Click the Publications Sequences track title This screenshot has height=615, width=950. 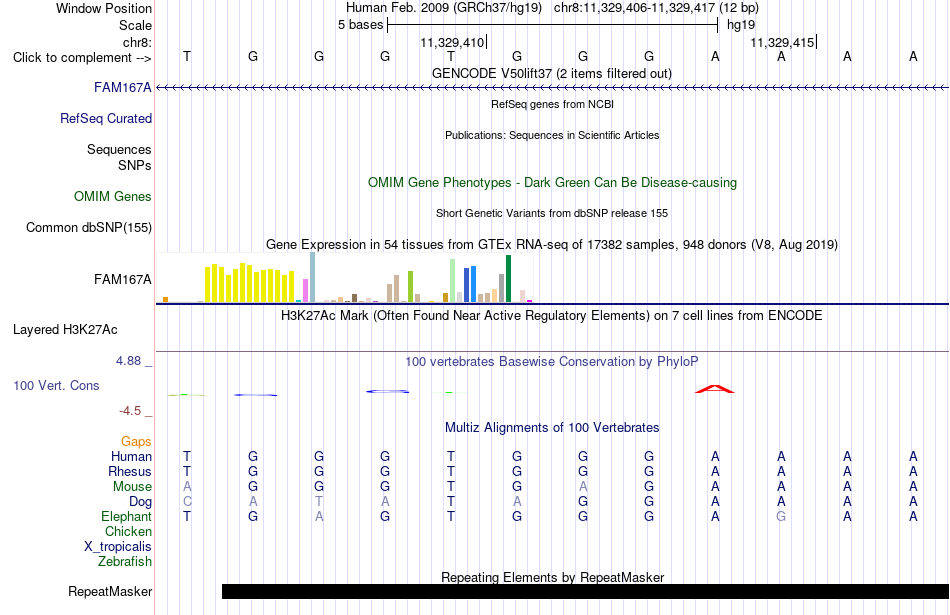coord(552,135)
